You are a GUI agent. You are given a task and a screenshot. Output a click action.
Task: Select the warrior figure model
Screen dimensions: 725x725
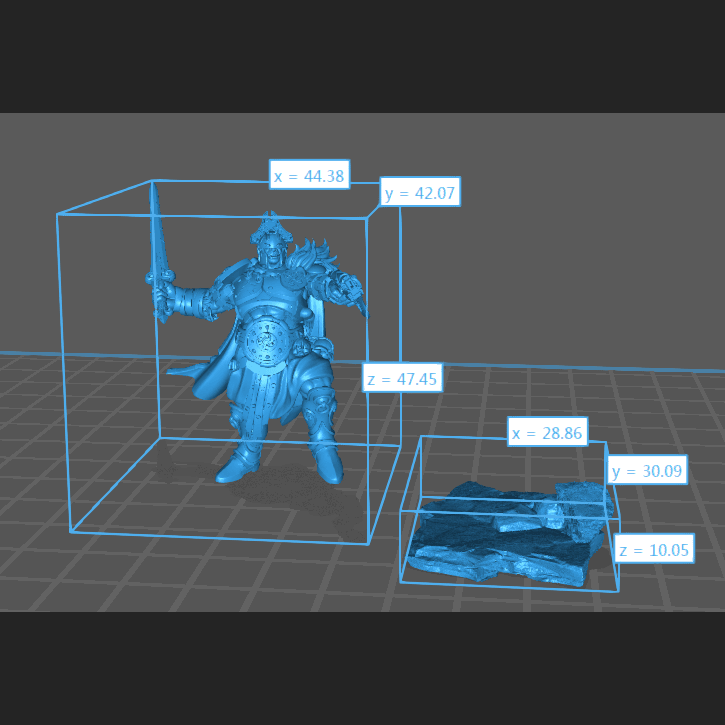click(268, 340)
